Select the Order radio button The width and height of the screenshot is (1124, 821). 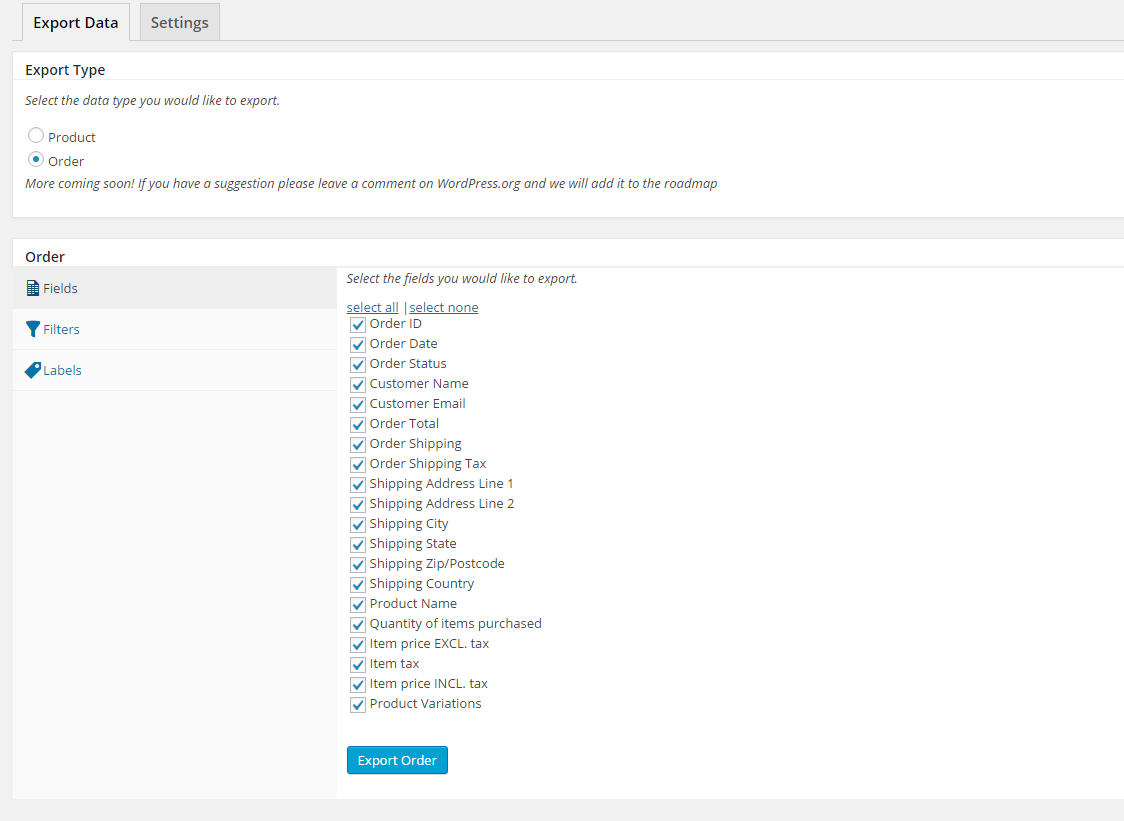click(36, 159)
